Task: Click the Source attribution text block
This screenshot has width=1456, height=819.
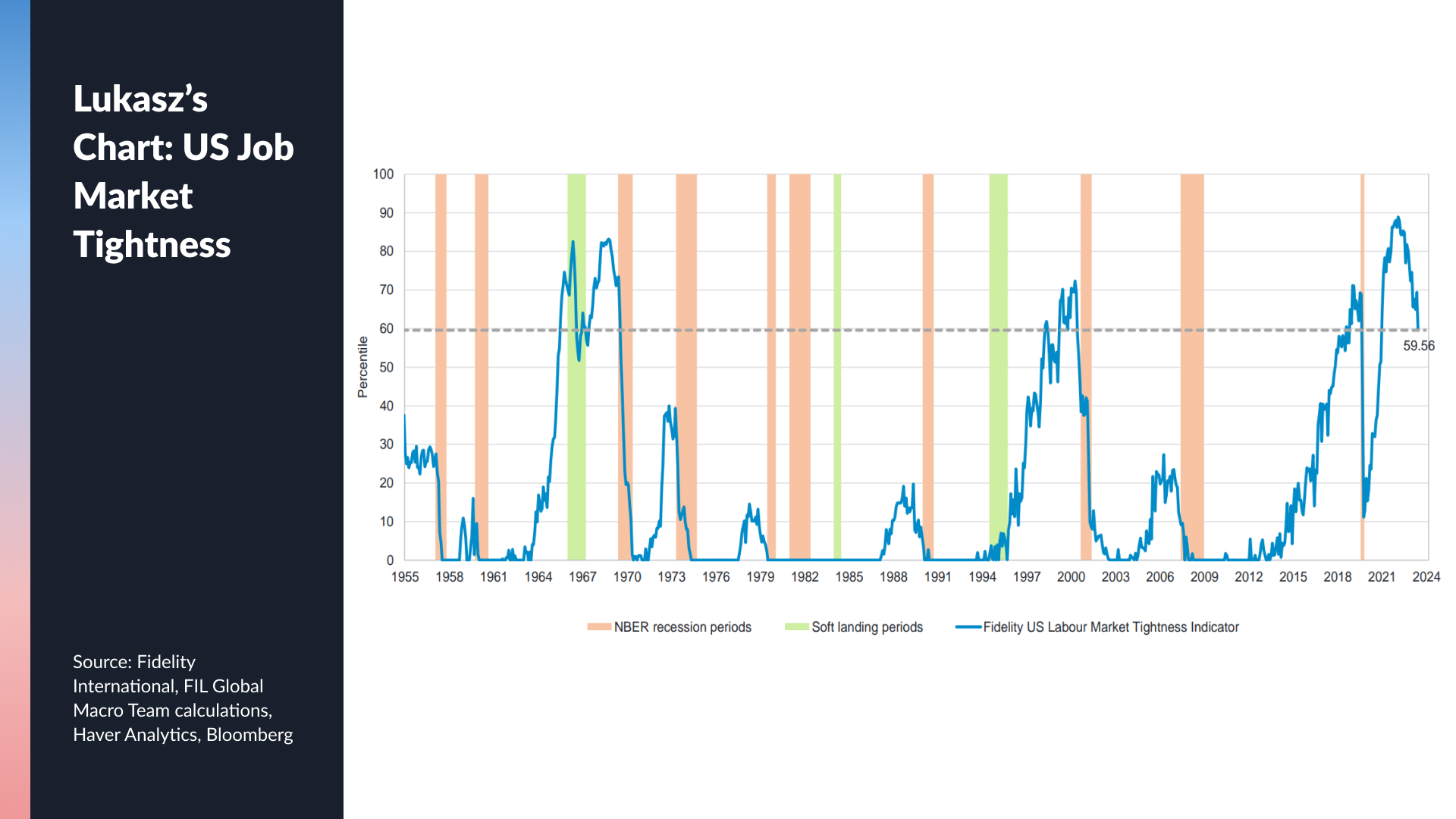Action: pos(183,698)
